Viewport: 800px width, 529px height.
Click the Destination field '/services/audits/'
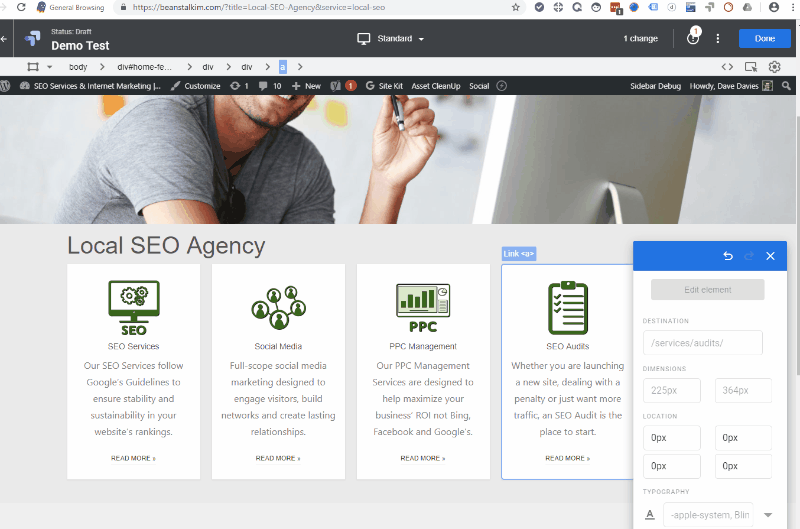[x=703, y=343]
